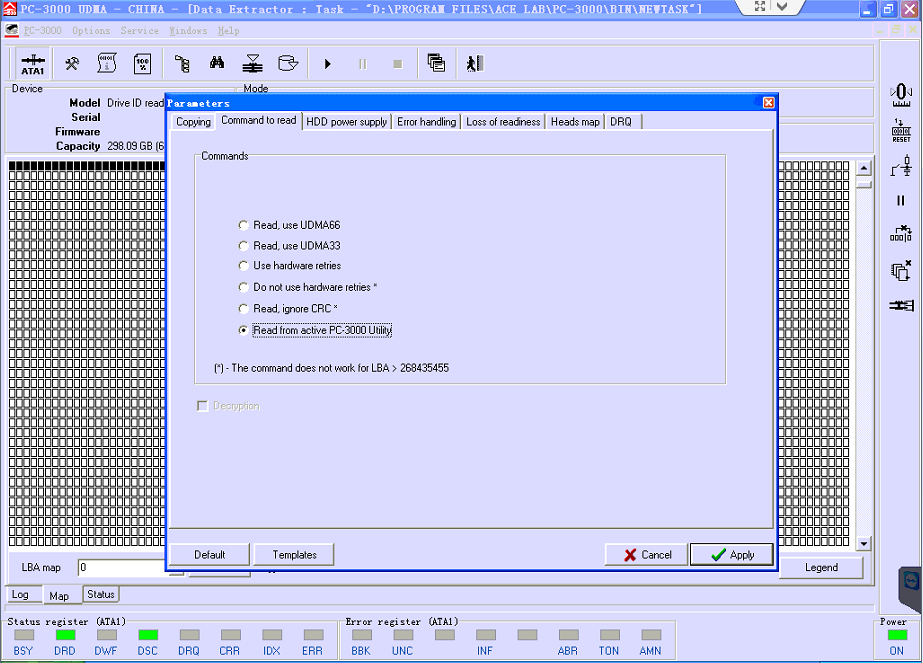The width and height of the screenshot is (923, 663).
Task: Click the RESET icon in right sidebar
Action: coord(901,131)
